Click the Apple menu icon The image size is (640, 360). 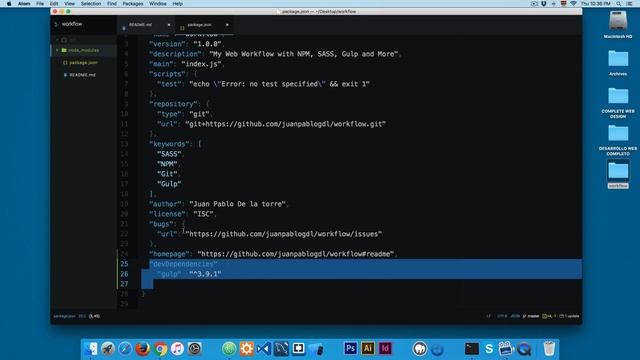(x=9, y=4)
